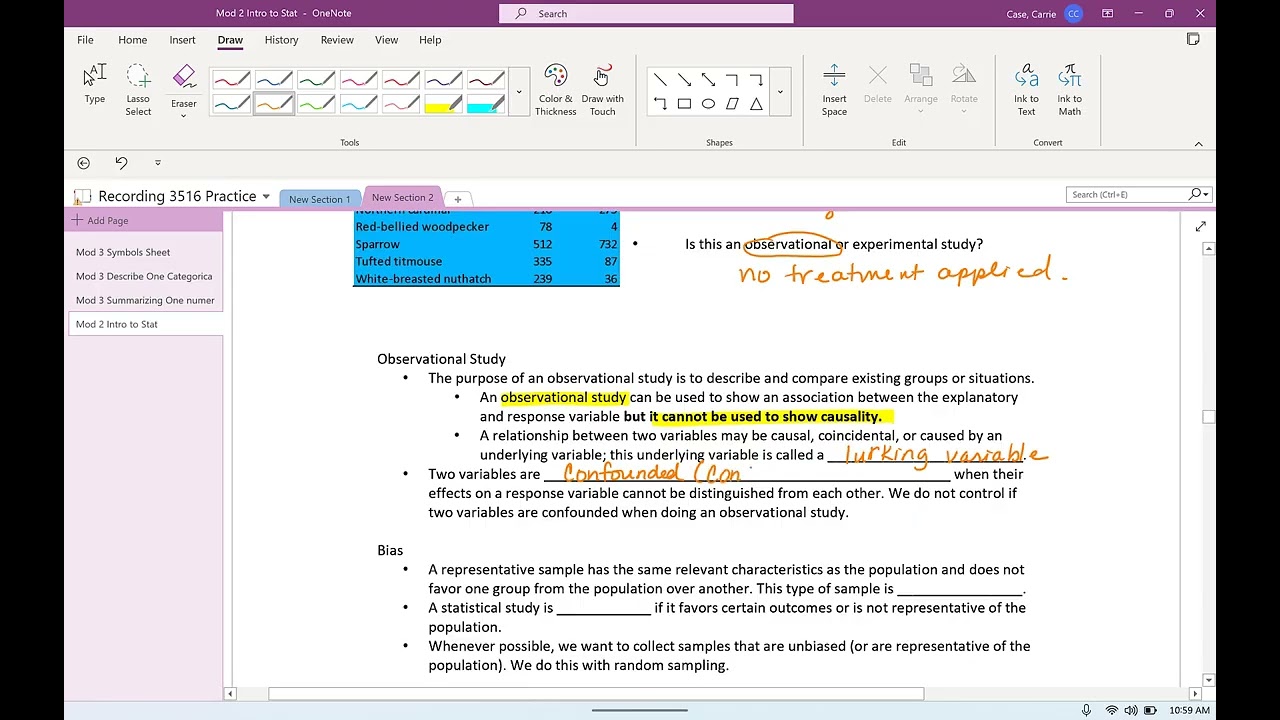Click the Insert Space tool

[834, 90]
